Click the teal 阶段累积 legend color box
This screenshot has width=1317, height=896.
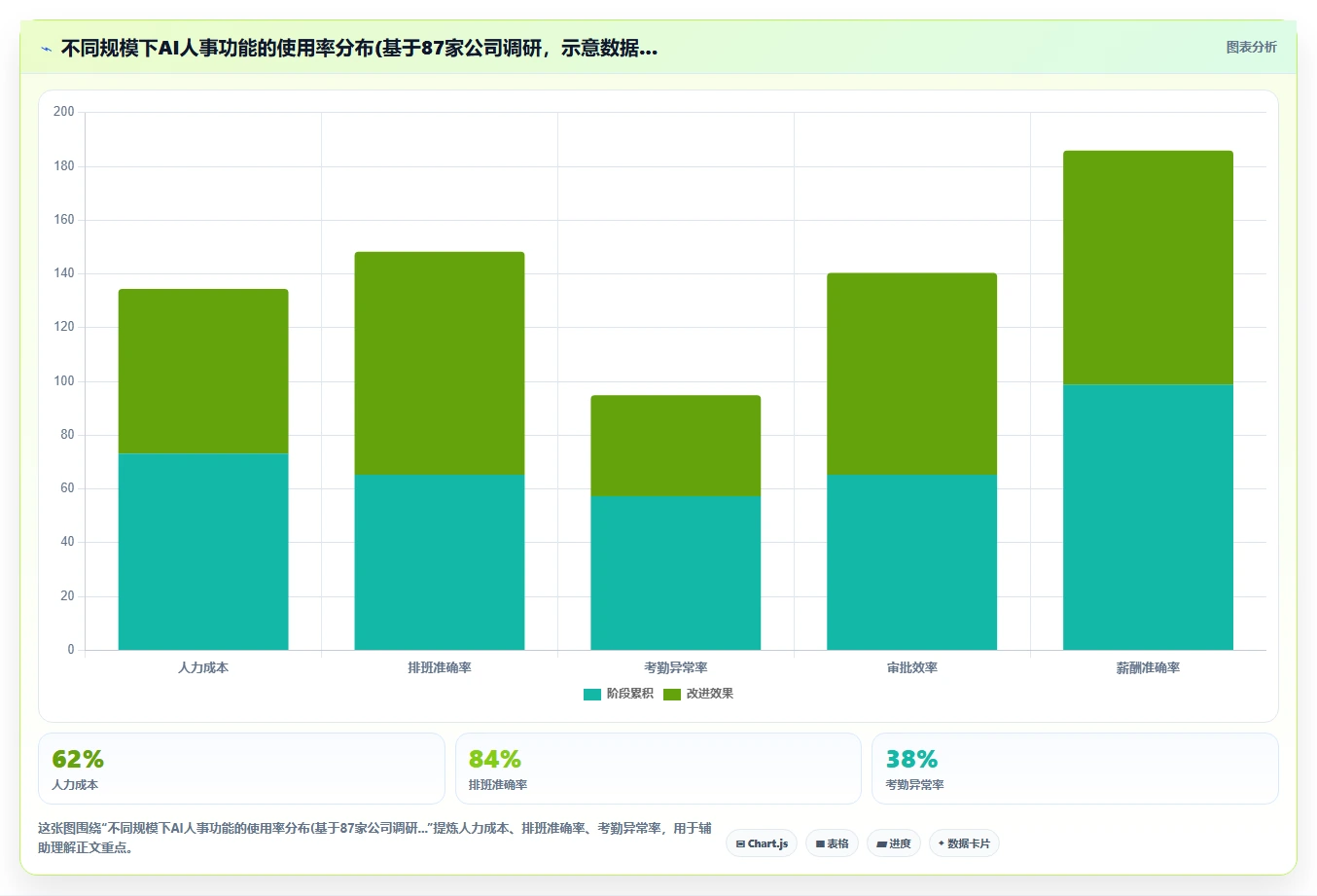[592, 694]
